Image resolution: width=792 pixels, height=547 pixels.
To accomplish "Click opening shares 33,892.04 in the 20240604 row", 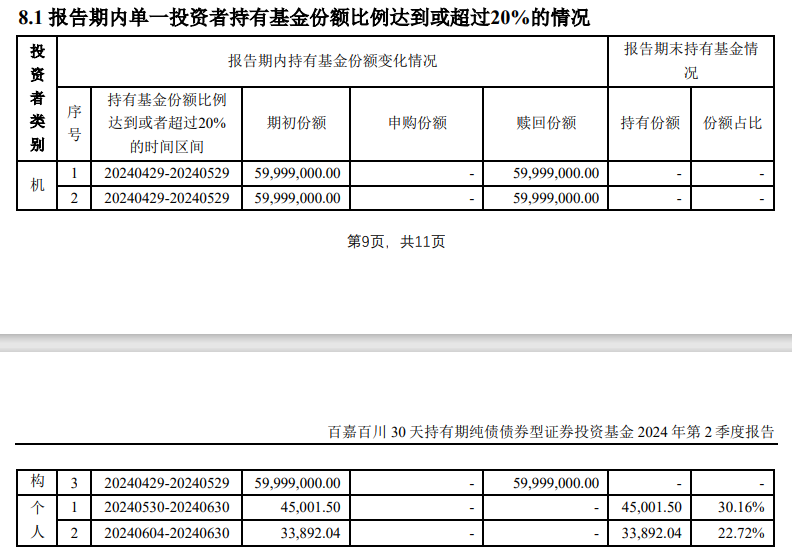I will 311,533.
